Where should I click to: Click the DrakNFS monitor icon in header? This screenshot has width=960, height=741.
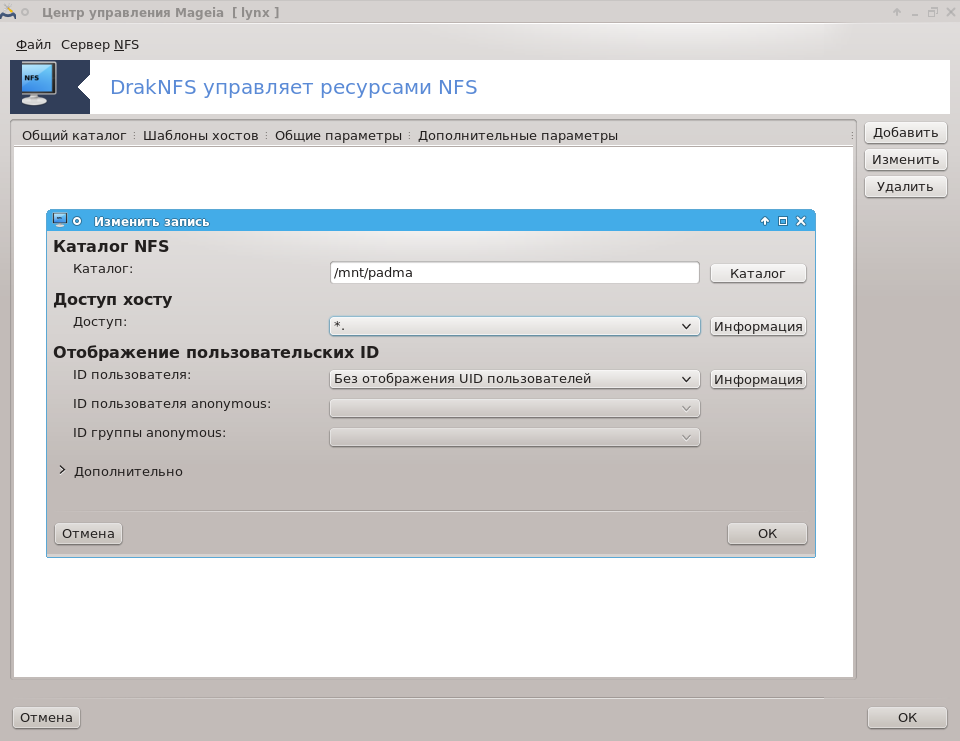(x=39, y=83)
